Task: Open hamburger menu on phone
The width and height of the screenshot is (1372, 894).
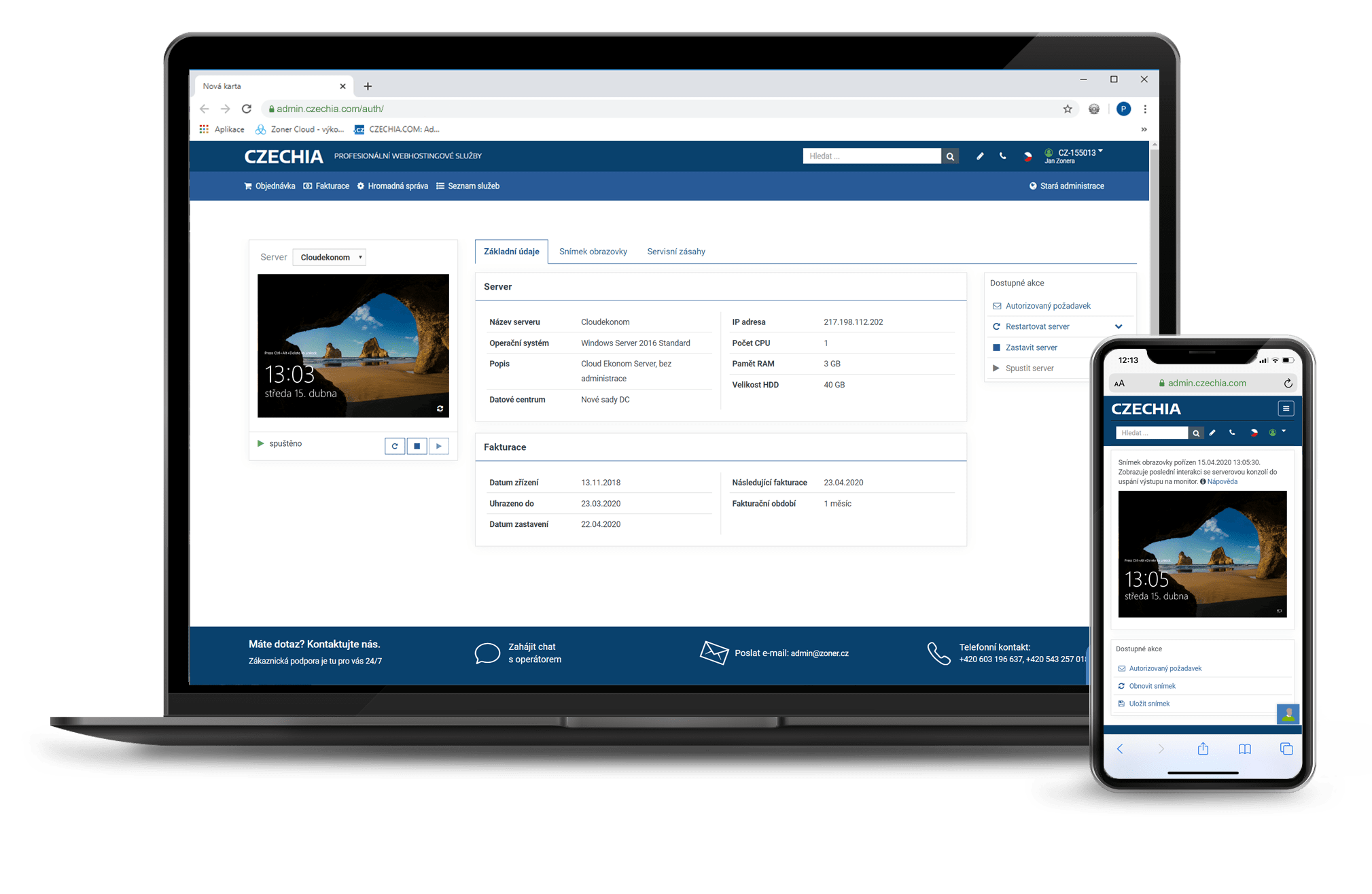Action: 1286,409
